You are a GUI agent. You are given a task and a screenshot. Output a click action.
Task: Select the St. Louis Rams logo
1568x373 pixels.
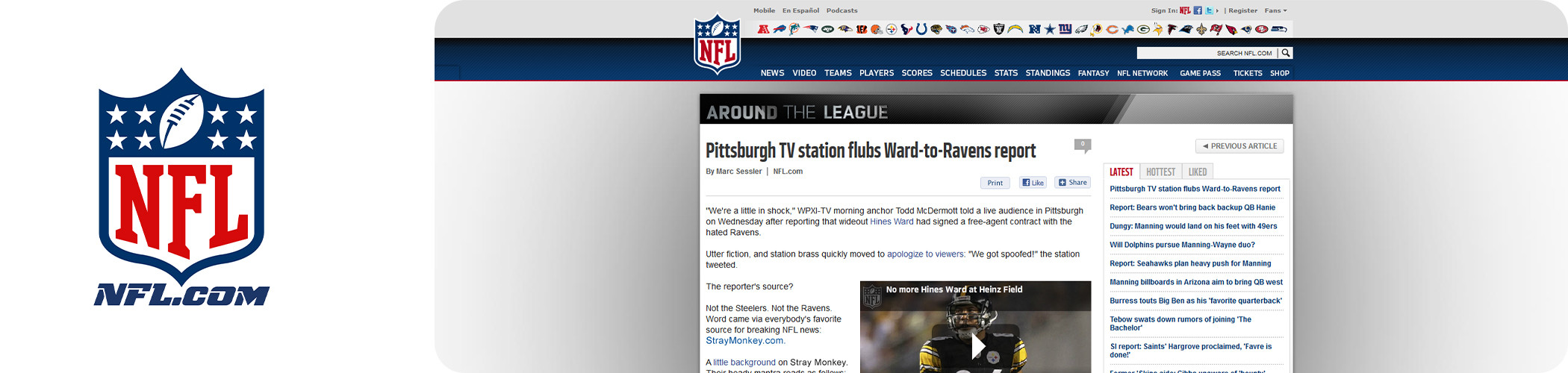tap(1246, 29)
